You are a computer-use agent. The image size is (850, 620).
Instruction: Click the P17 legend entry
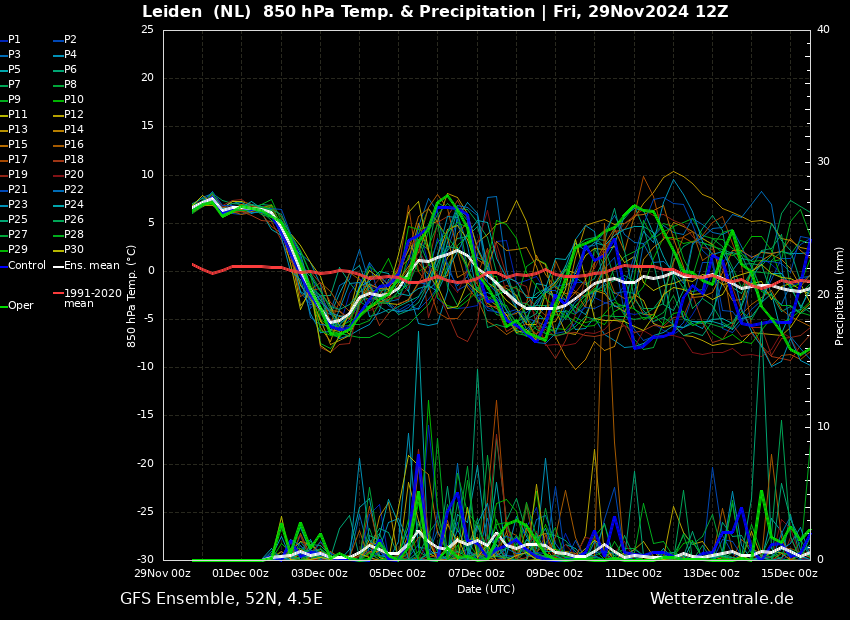click(x=18, y=160)
